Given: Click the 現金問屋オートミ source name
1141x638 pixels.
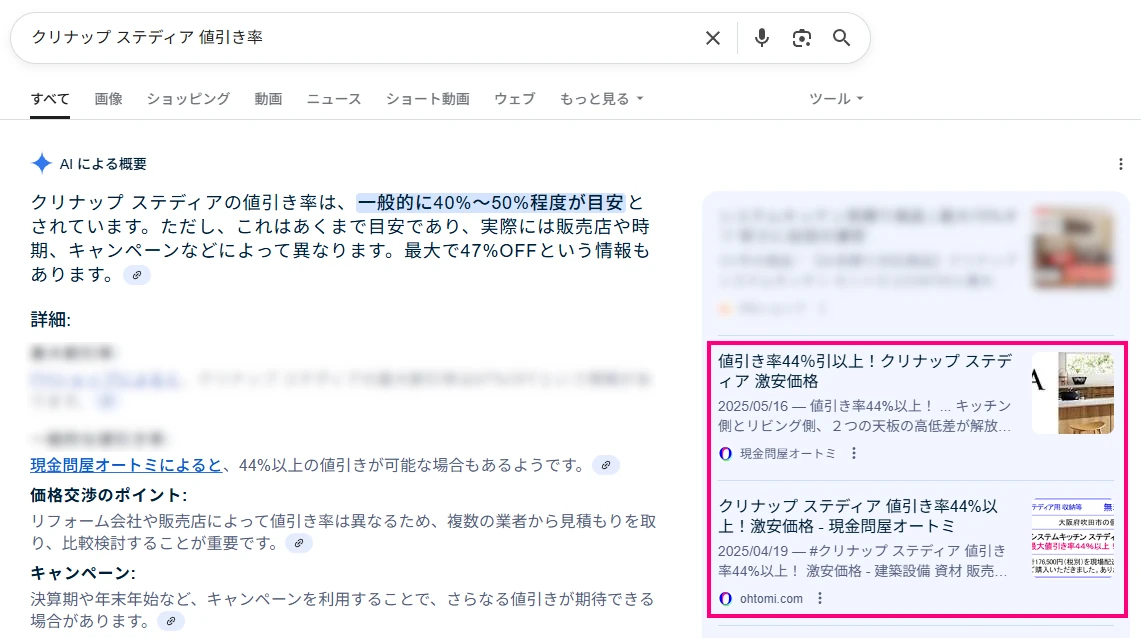Looking at the screenshot, I should pos(788,454).
